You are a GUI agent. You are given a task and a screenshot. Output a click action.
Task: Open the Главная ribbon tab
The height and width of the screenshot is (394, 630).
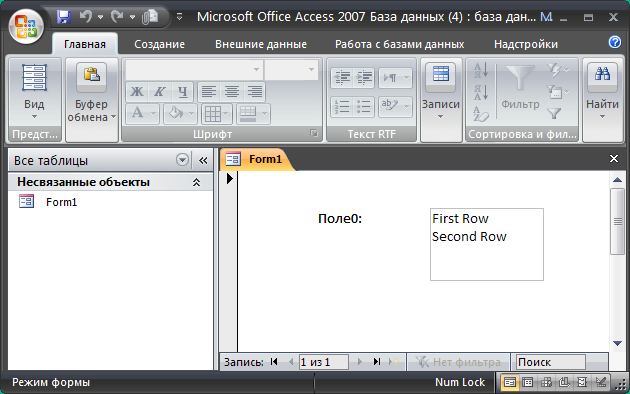pos(85,44)
